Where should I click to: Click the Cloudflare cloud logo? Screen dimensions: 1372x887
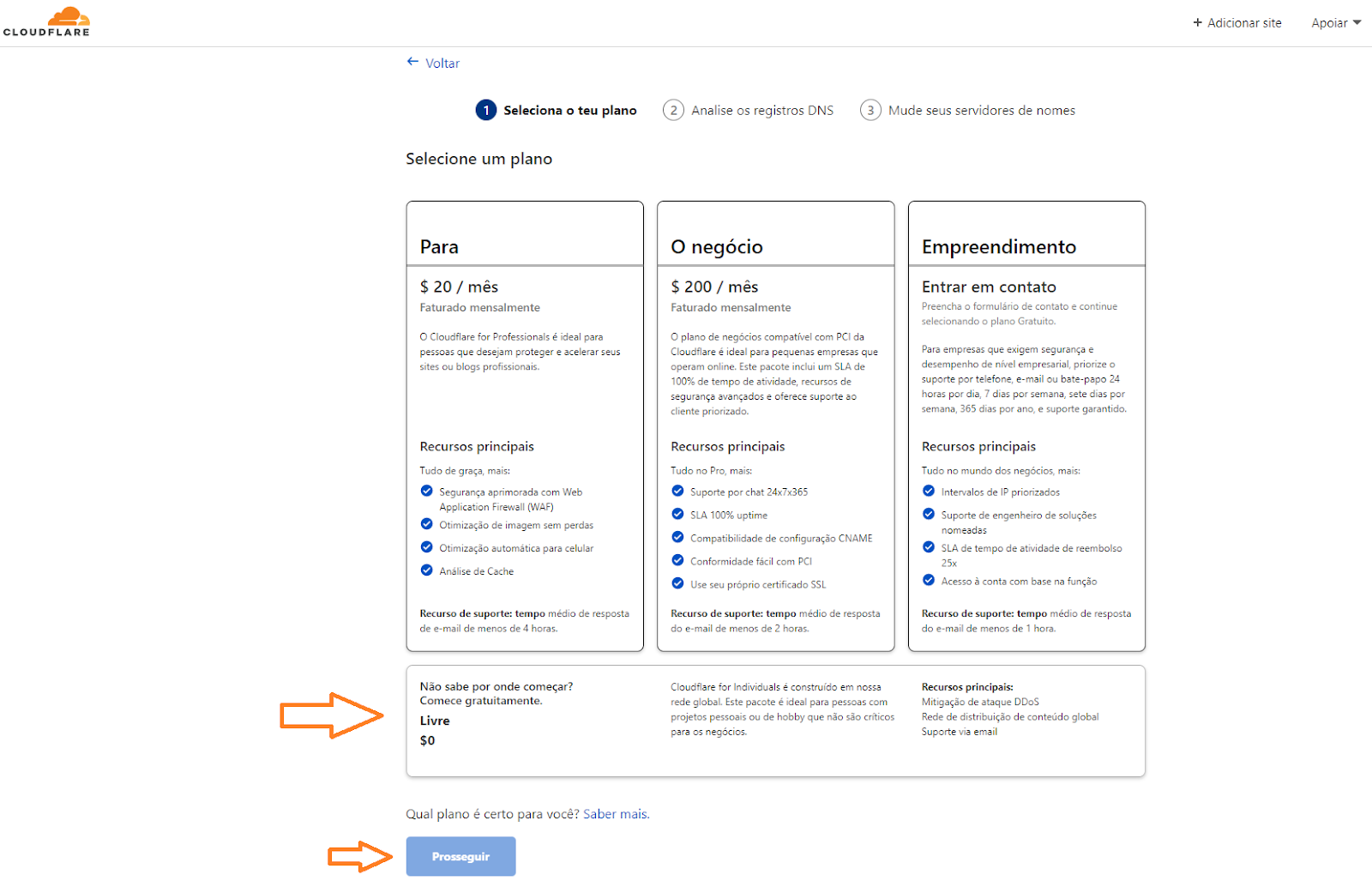click(46, 21)
